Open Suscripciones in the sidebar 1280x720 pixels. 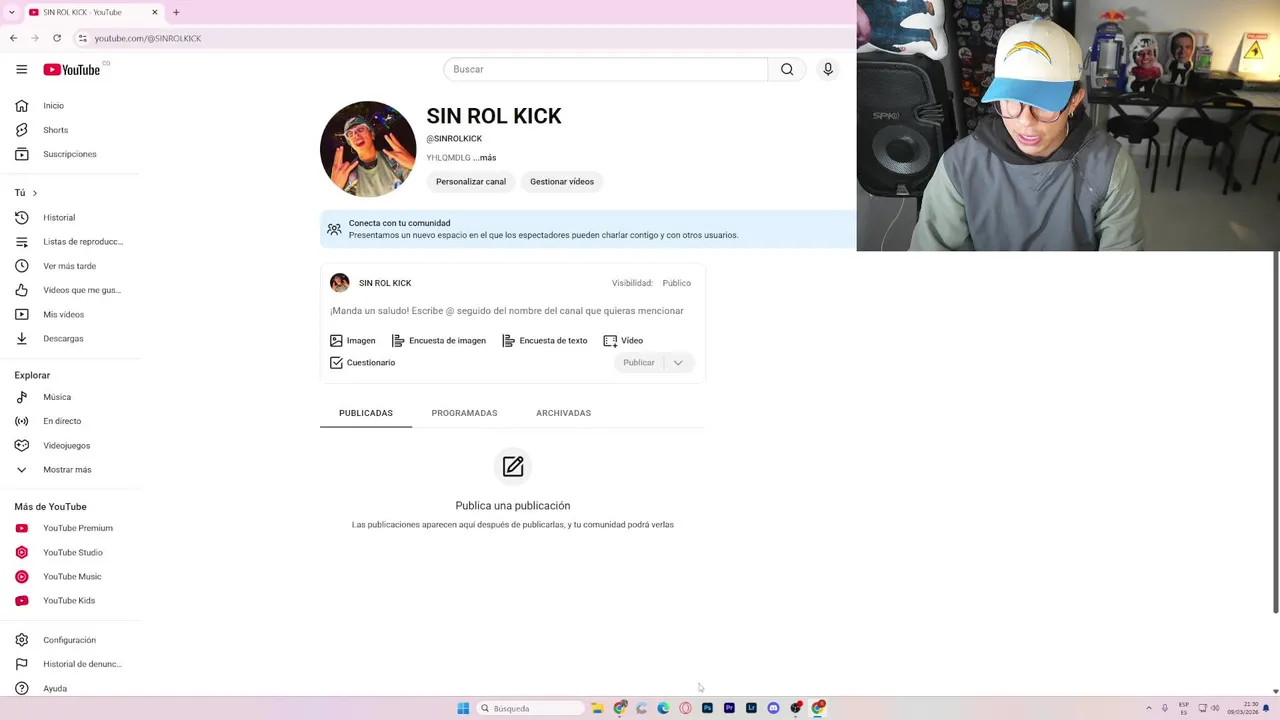[x=70, y=154]
